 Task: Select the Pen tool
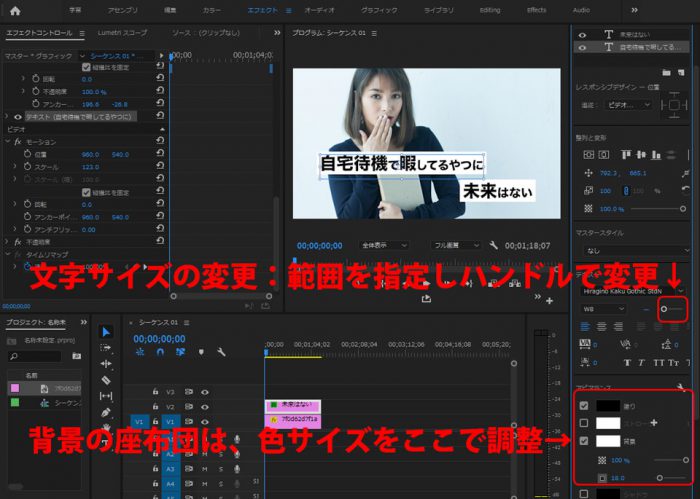click(x=106, y=412)
